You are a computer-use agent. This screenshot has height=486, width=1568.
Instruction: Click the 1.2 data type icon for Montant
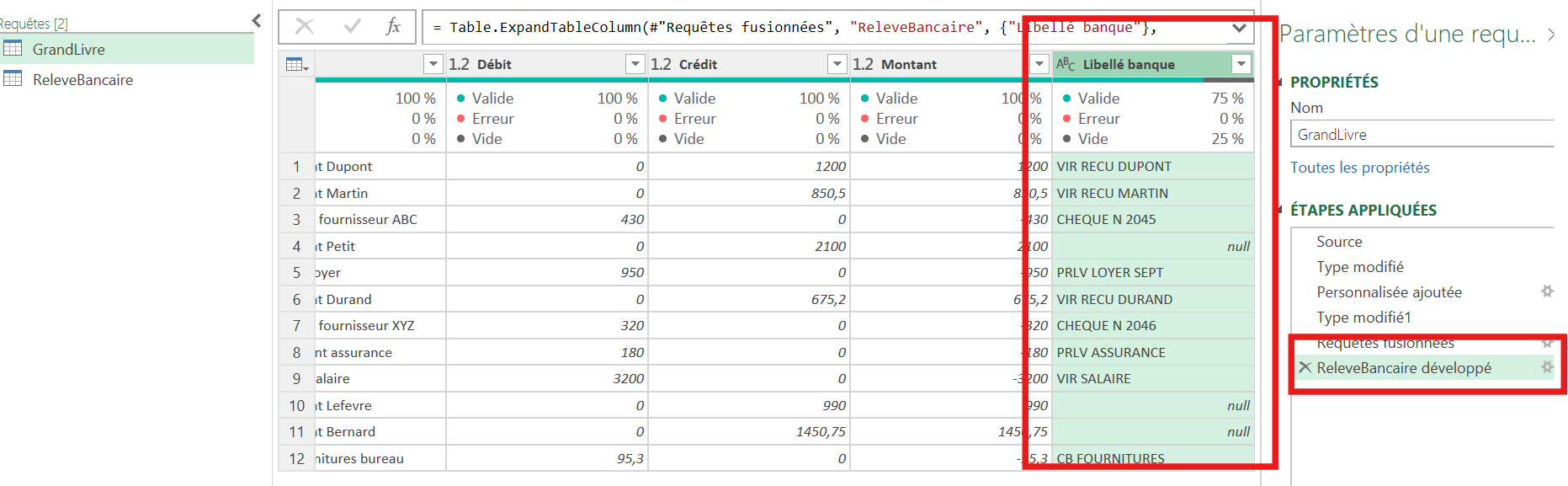863,64
